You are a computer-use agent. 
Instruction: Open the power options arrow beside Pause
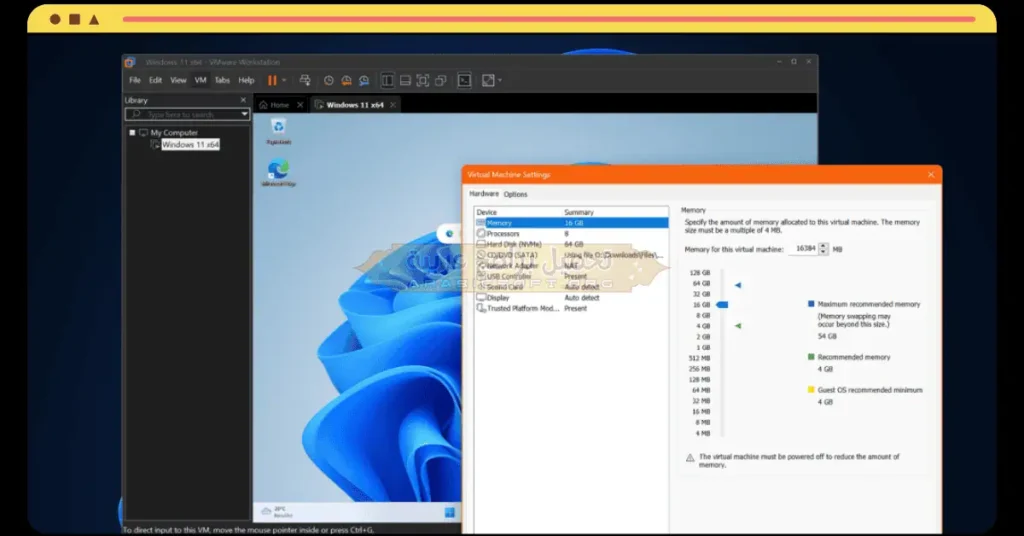284,80
